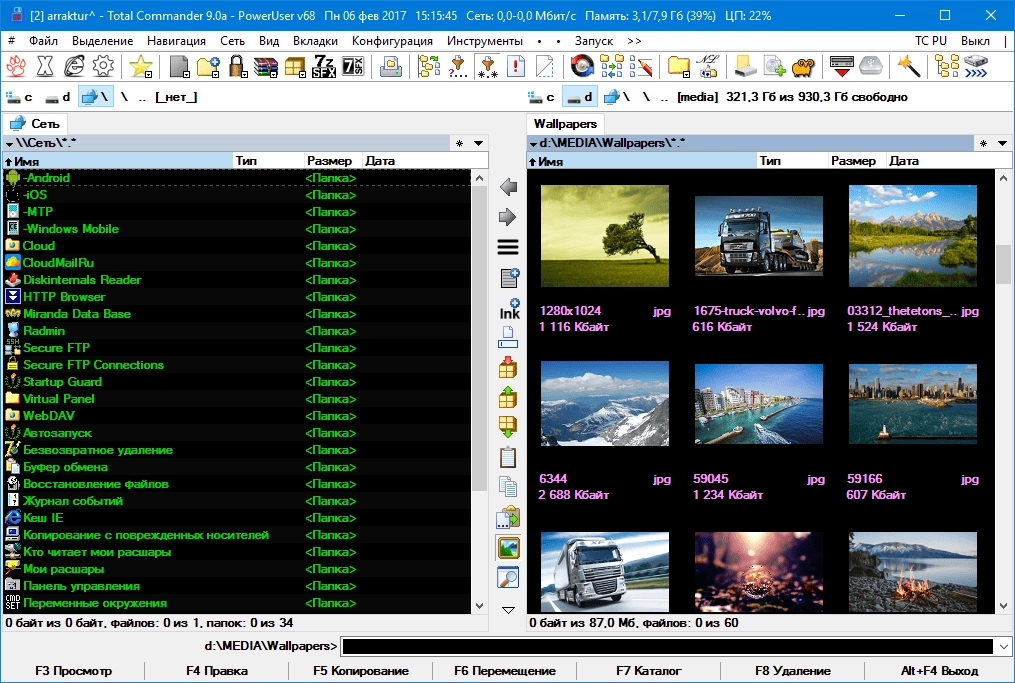Viewport: 1015px width, 683px height.
Task: Select network drive button in right drive bar
Action: click(x=617, y=97)
